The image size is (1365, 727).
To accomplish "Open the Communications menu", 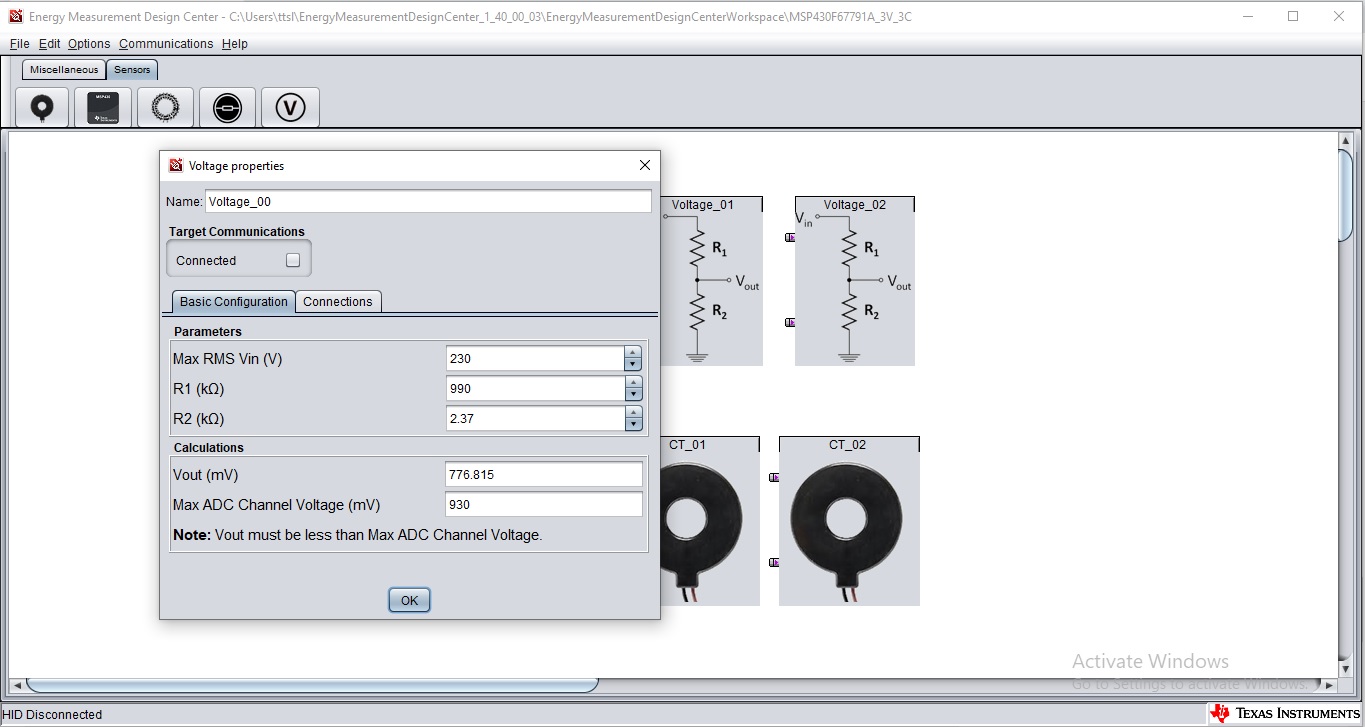I will [166, 44].
